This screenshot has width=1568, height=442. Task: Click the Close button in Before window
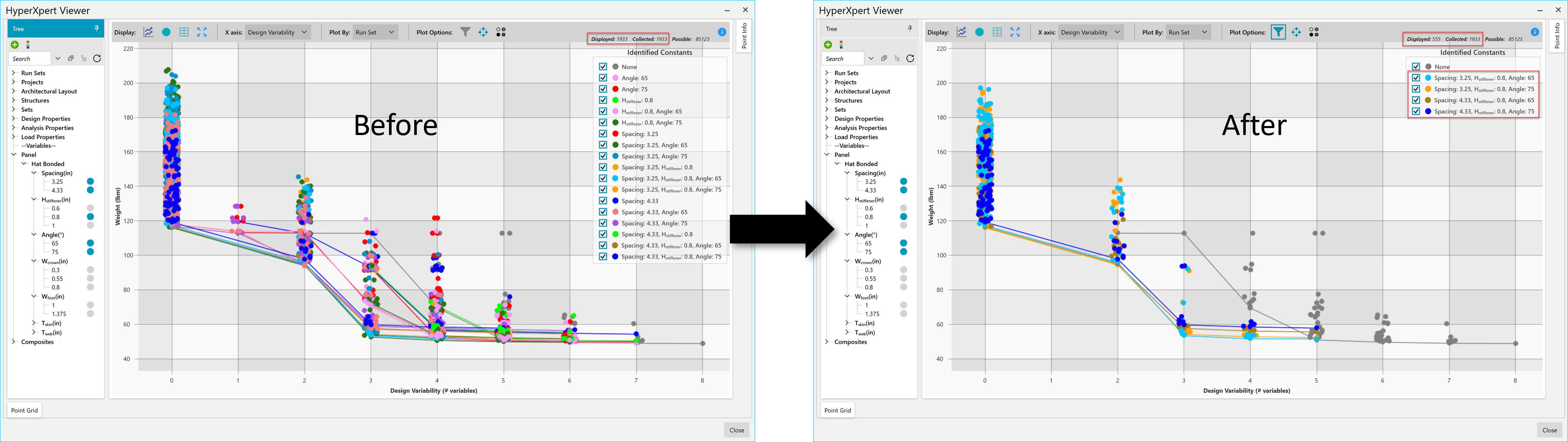click(x=737, y=430)
